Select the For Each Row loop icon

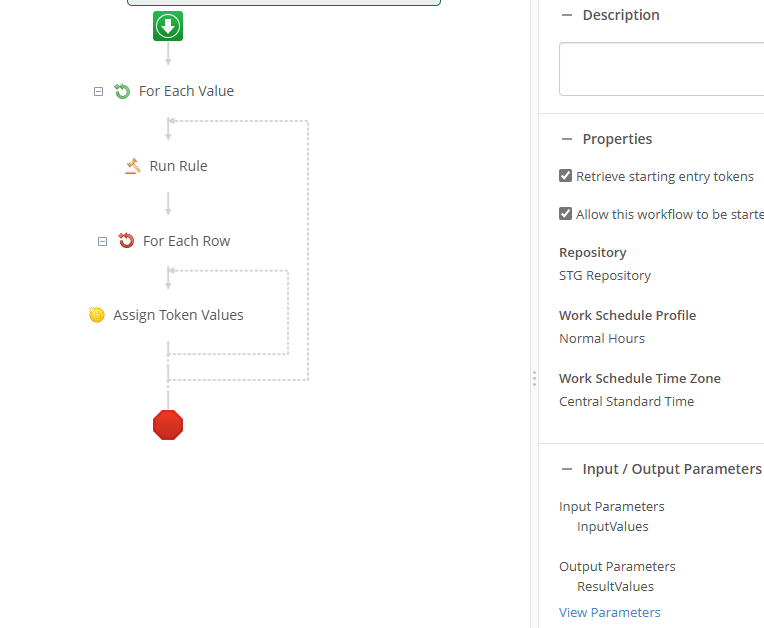click(126, 241)
